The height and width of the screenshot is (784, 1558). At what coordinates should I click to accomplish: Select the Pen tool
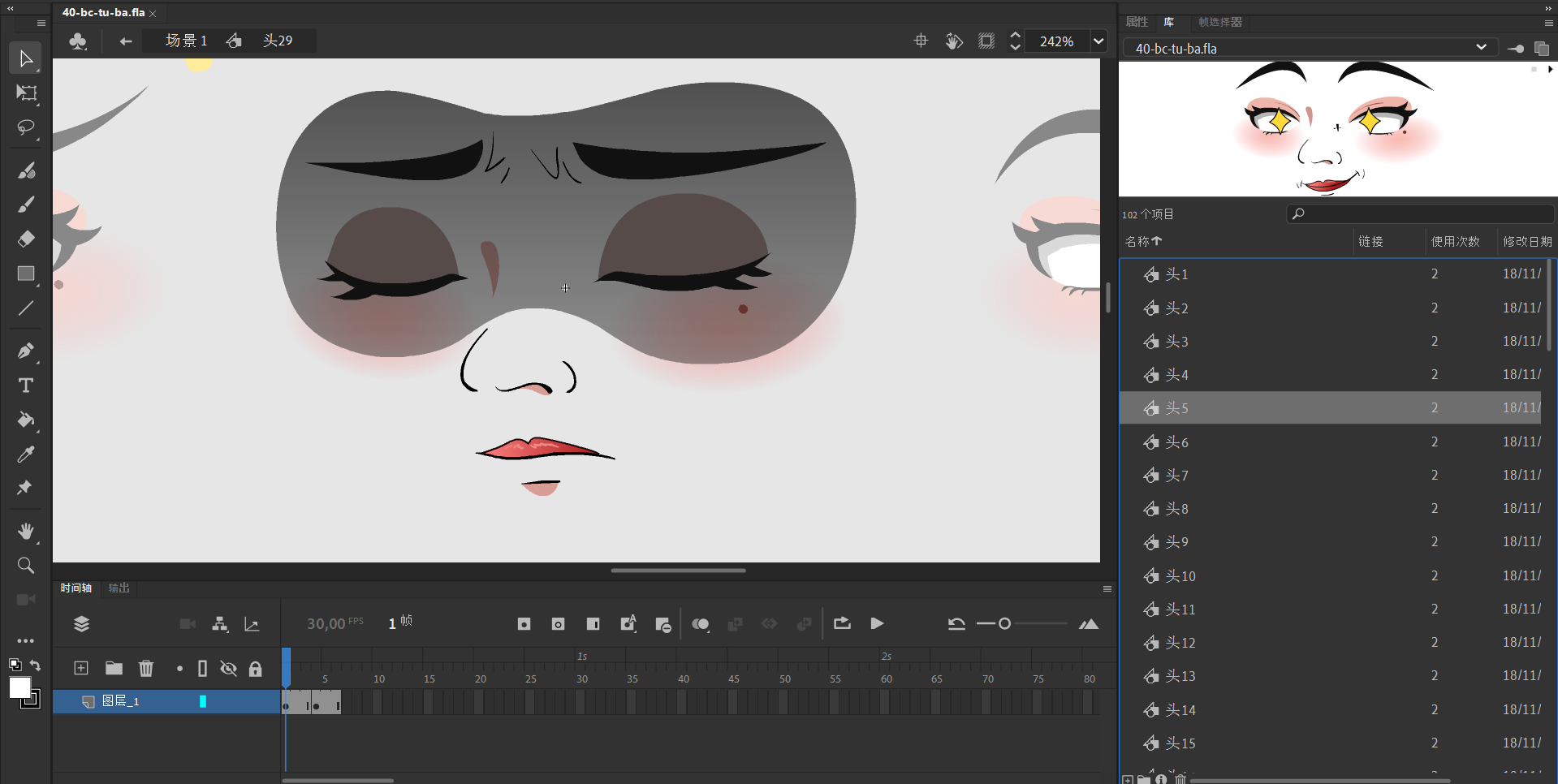pos(26,351)
